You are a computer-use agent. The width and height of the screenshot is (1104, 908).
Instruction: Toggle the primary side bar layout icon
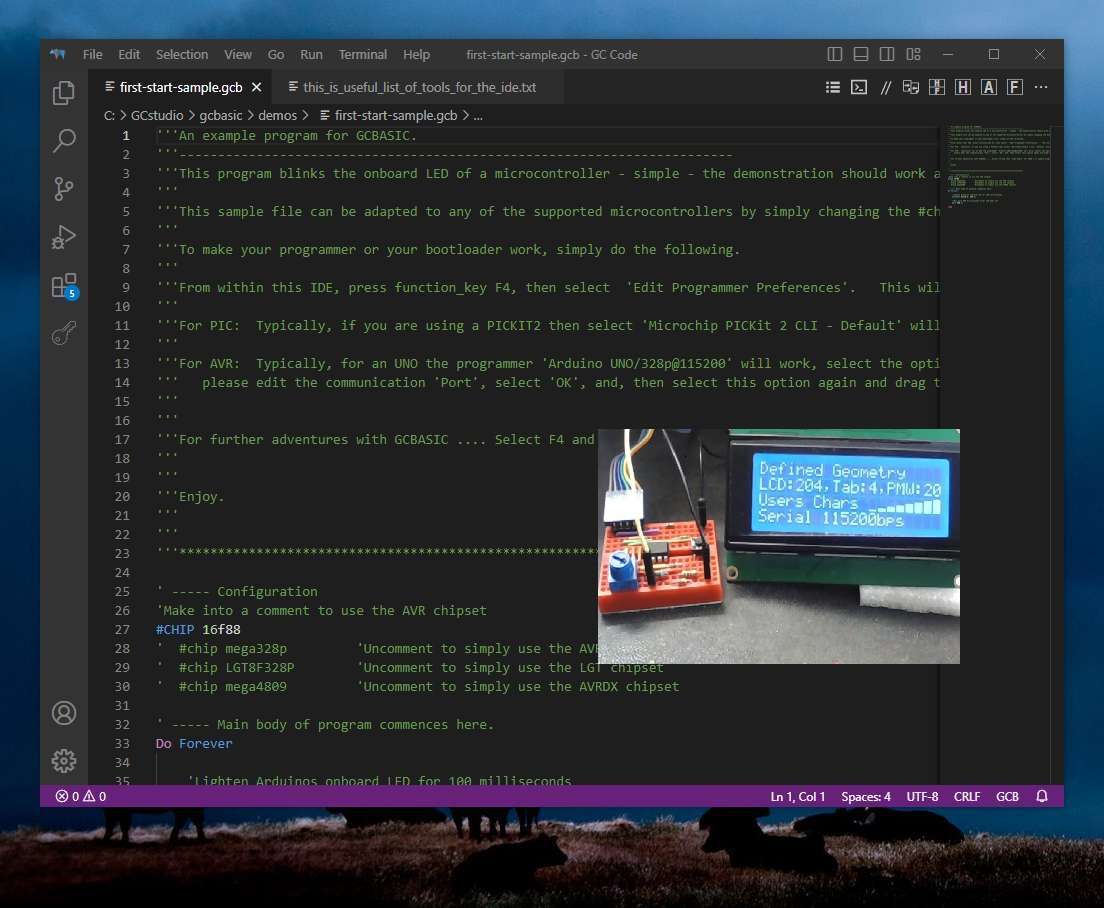point(835,54)
